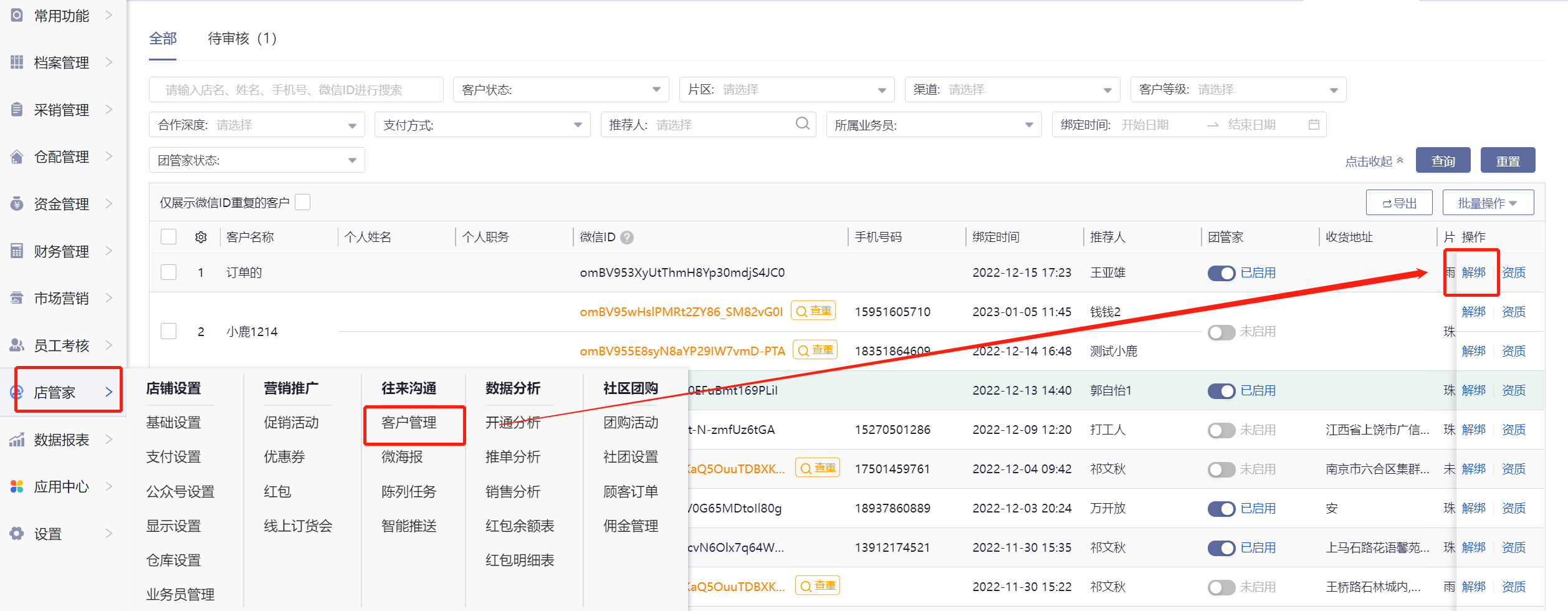
Task: Select 客户管理 in the flyout menu
Action: (409, 423)
